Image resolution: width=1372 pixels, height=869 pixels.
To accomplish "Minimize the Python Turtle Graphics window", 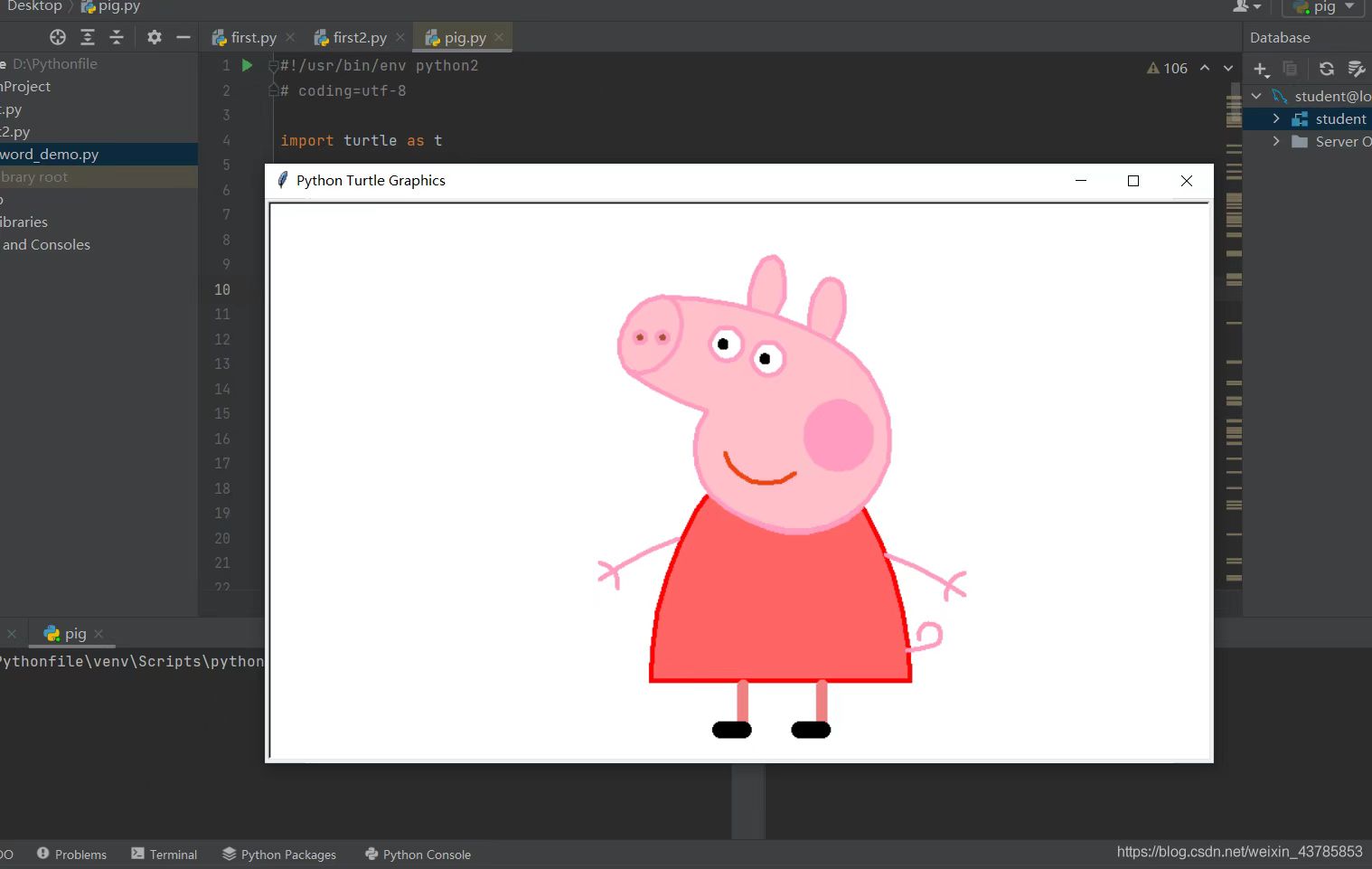I will point(1081,180).
